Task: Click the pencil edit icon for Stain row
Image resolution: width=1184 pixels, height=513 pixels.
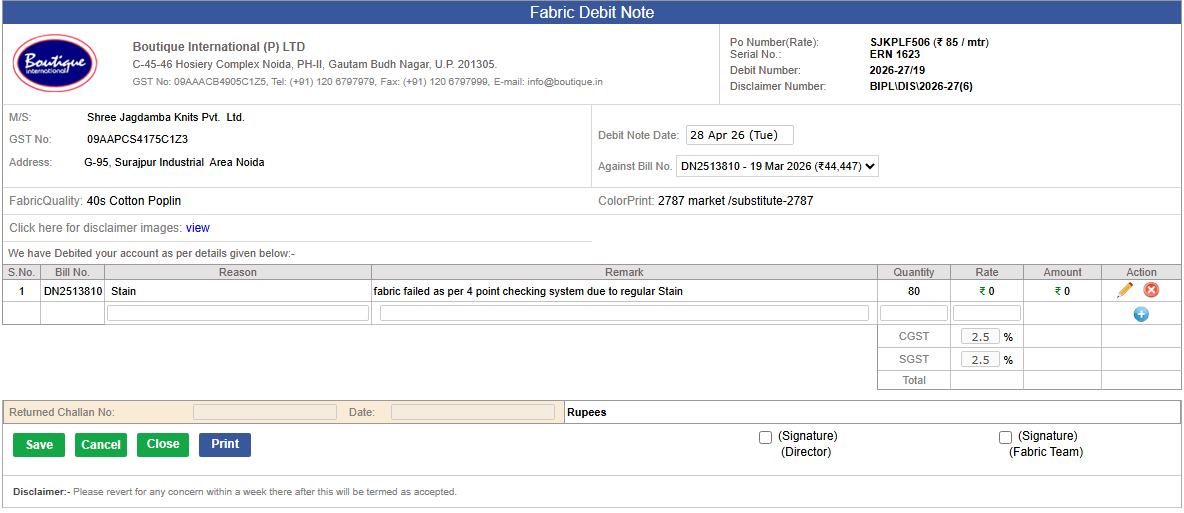Action: tap(1124, 290)
